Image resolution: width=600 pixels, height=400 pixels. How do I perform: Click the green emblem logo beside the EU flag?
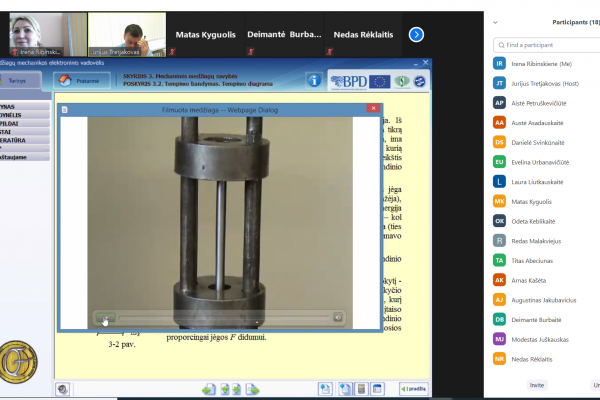[402, 82]
